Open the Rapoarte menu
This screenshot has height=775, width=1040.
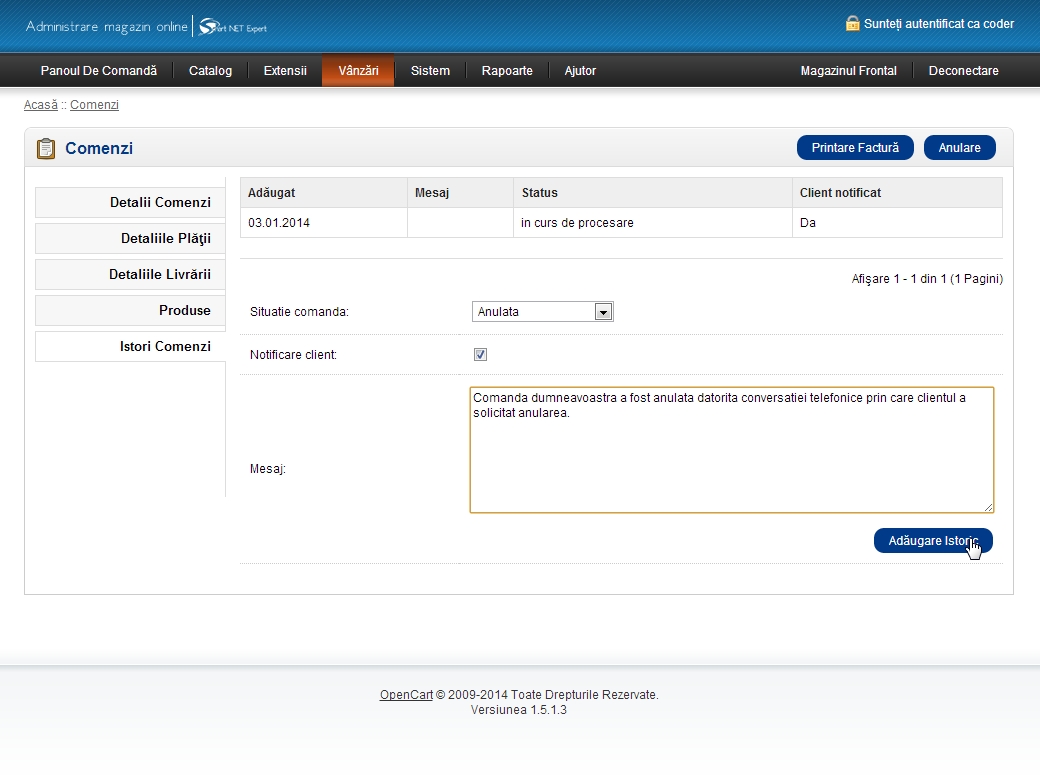(507, 71)
